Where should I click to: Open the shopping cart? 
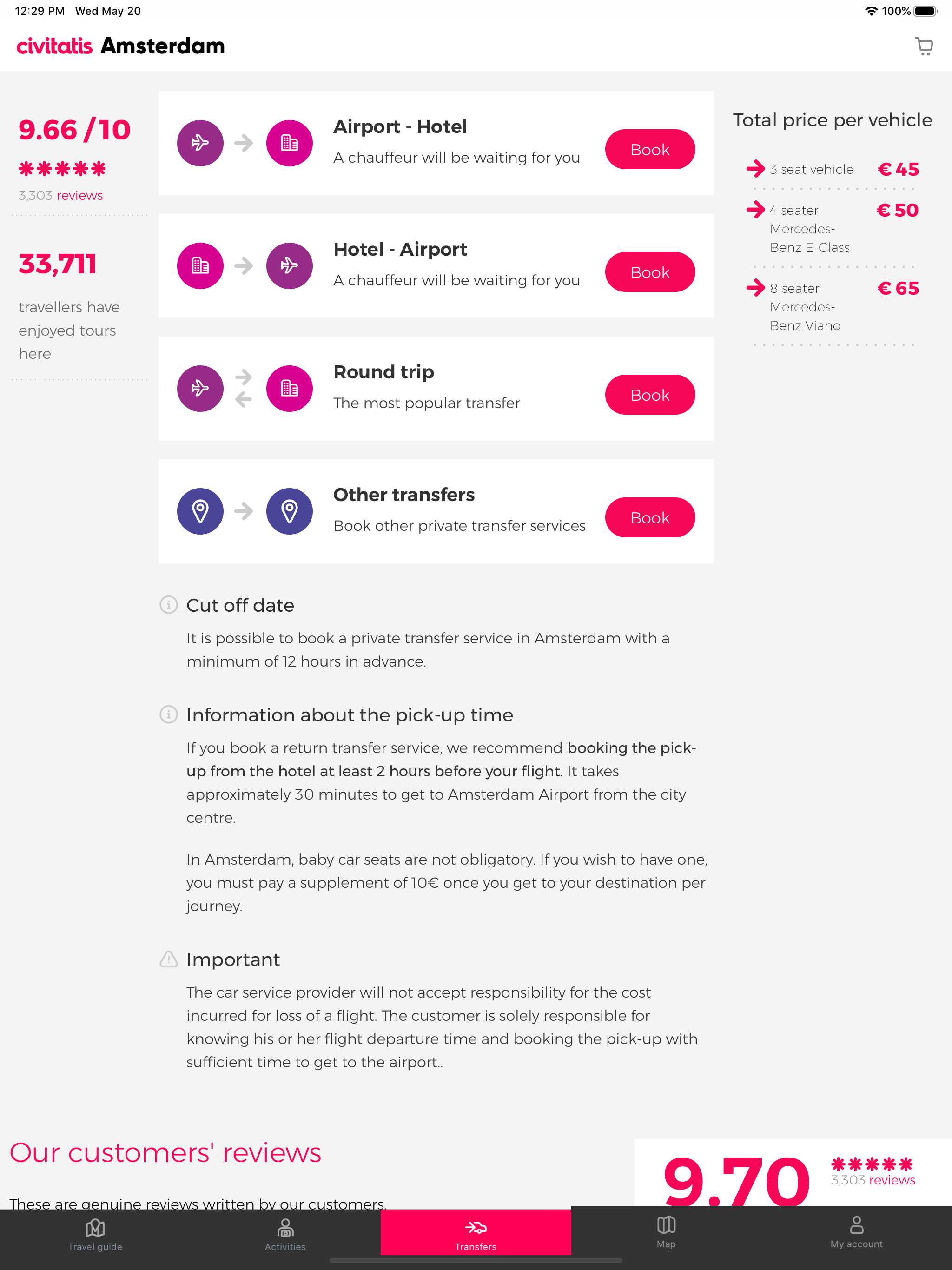click(x=924, y=46)
